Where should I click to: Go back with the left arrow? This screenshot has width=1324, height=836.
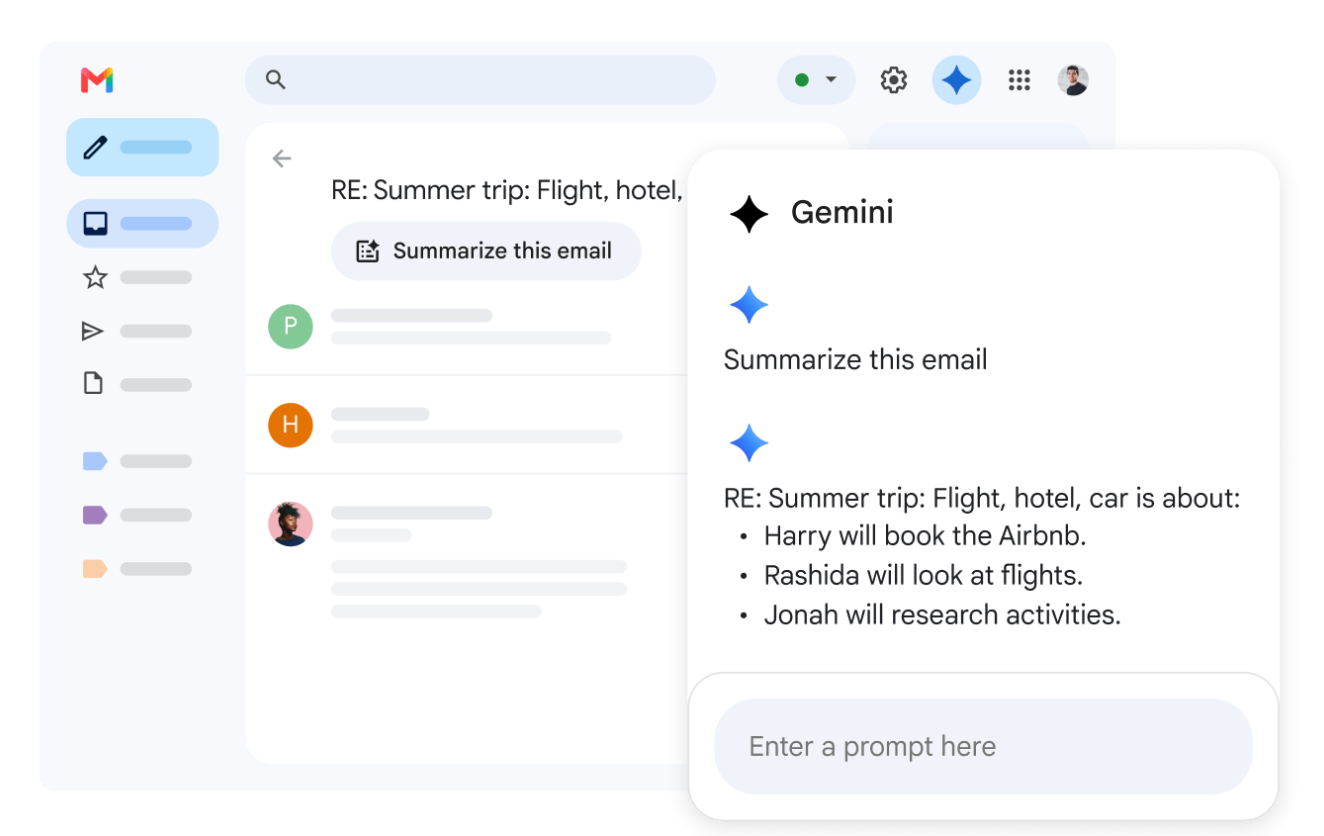tap(282, 158)
